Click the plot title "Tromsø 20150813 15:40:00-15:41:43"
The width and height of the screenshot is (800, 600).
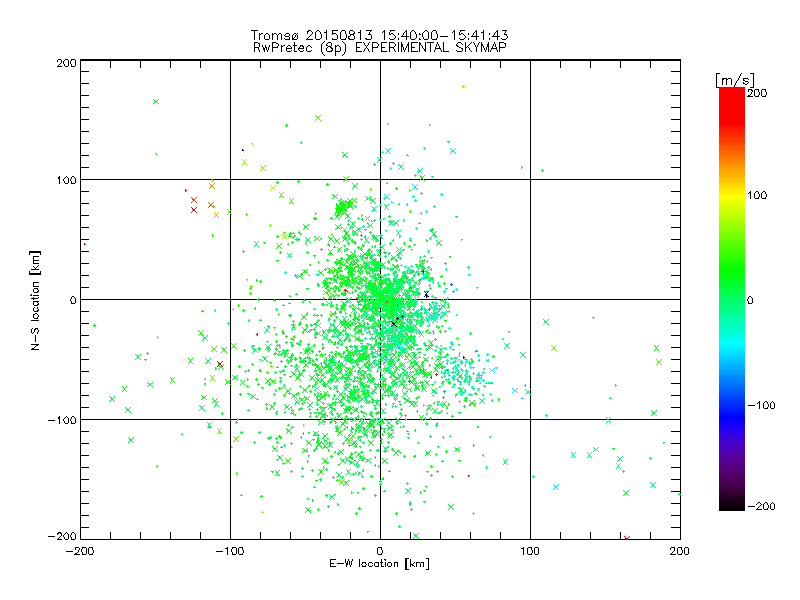click(379, 35)
